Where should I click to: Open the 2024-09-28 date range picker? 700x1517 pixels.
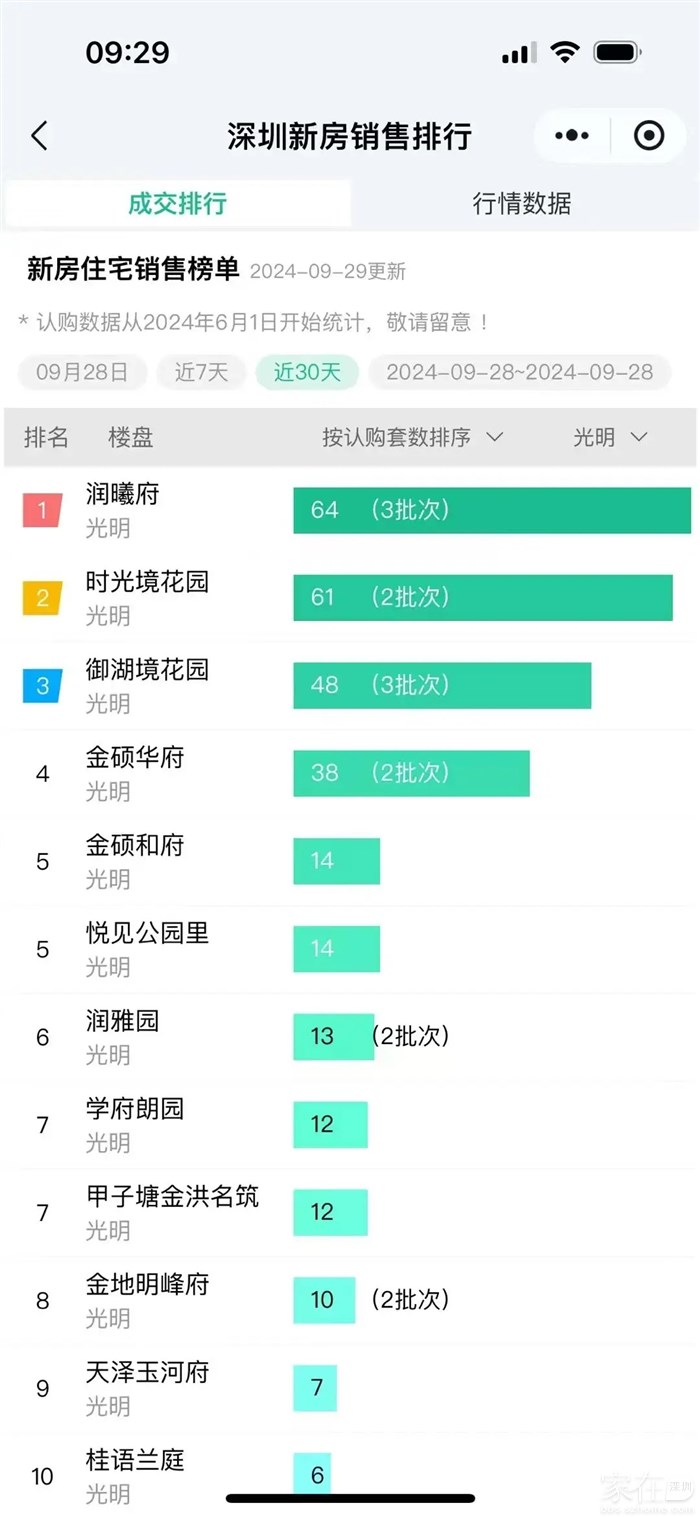[520, 373]
